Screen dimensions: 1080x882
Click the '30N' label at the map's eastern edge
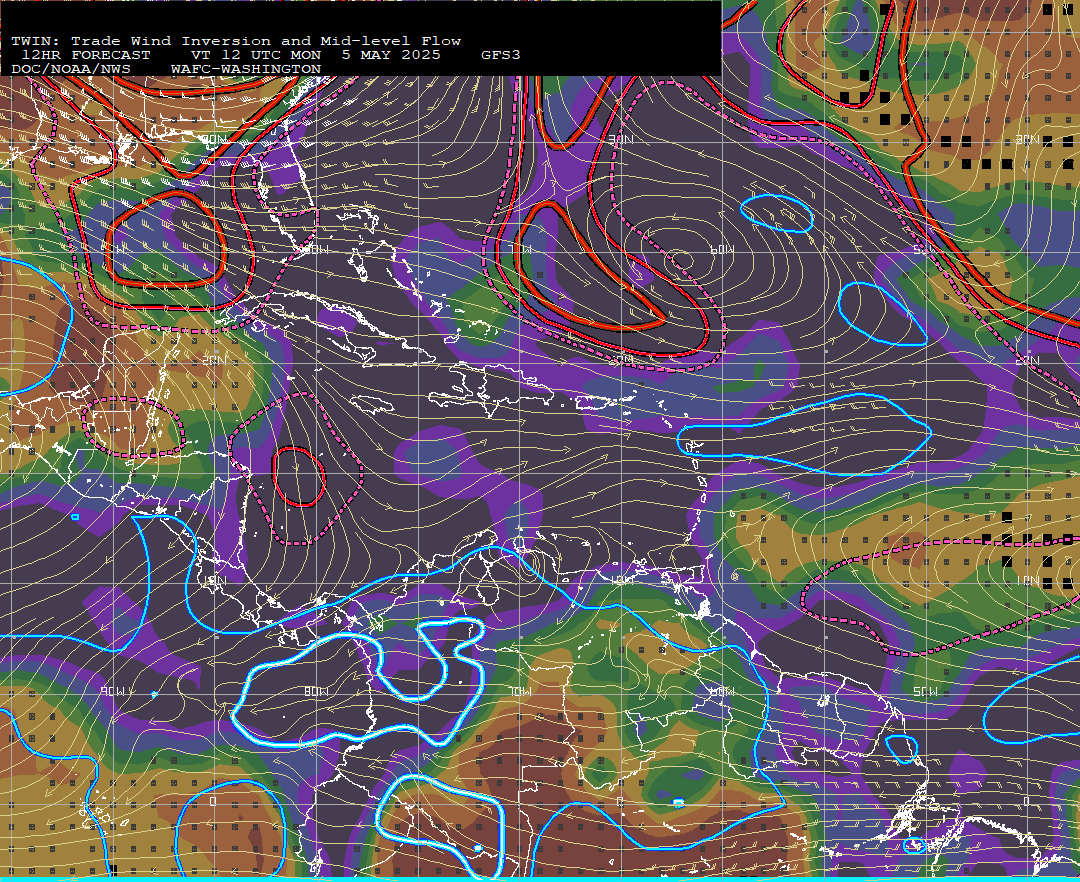pos(1028,140)
